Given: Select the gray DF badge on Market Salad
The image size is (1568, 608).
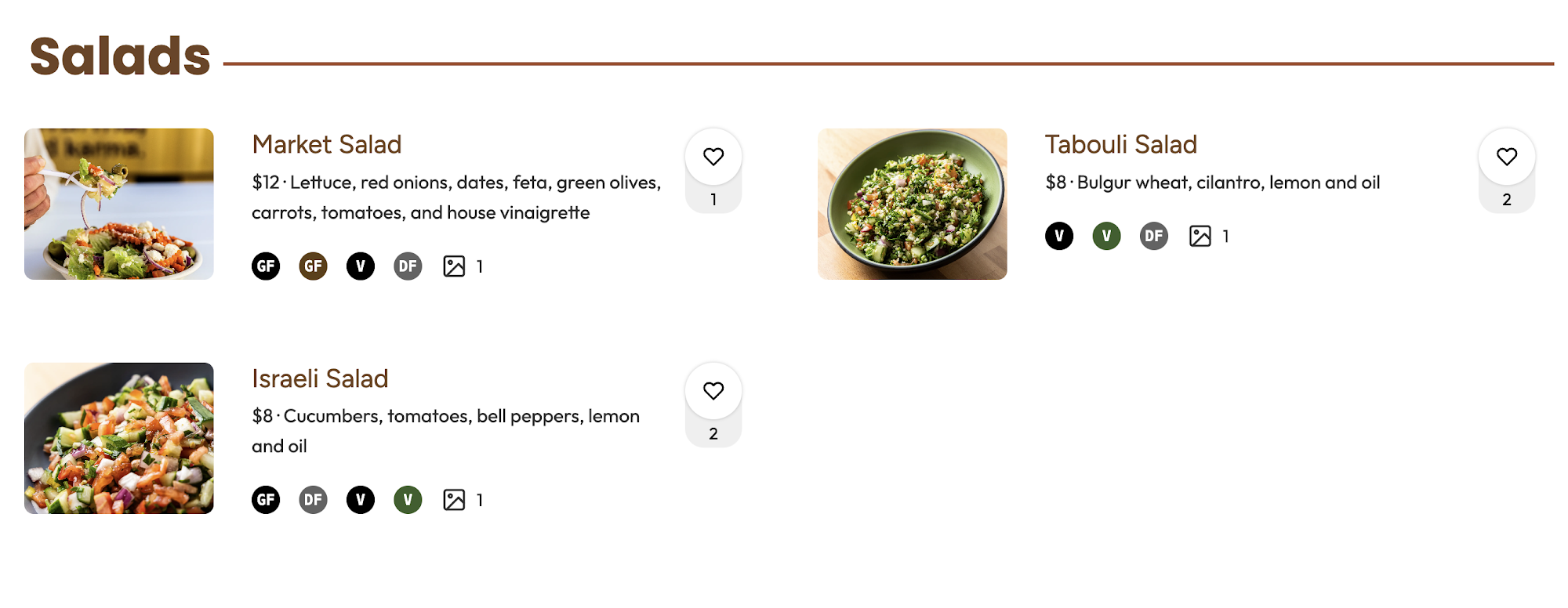Looking at the screenshot, I should (408, 266).
